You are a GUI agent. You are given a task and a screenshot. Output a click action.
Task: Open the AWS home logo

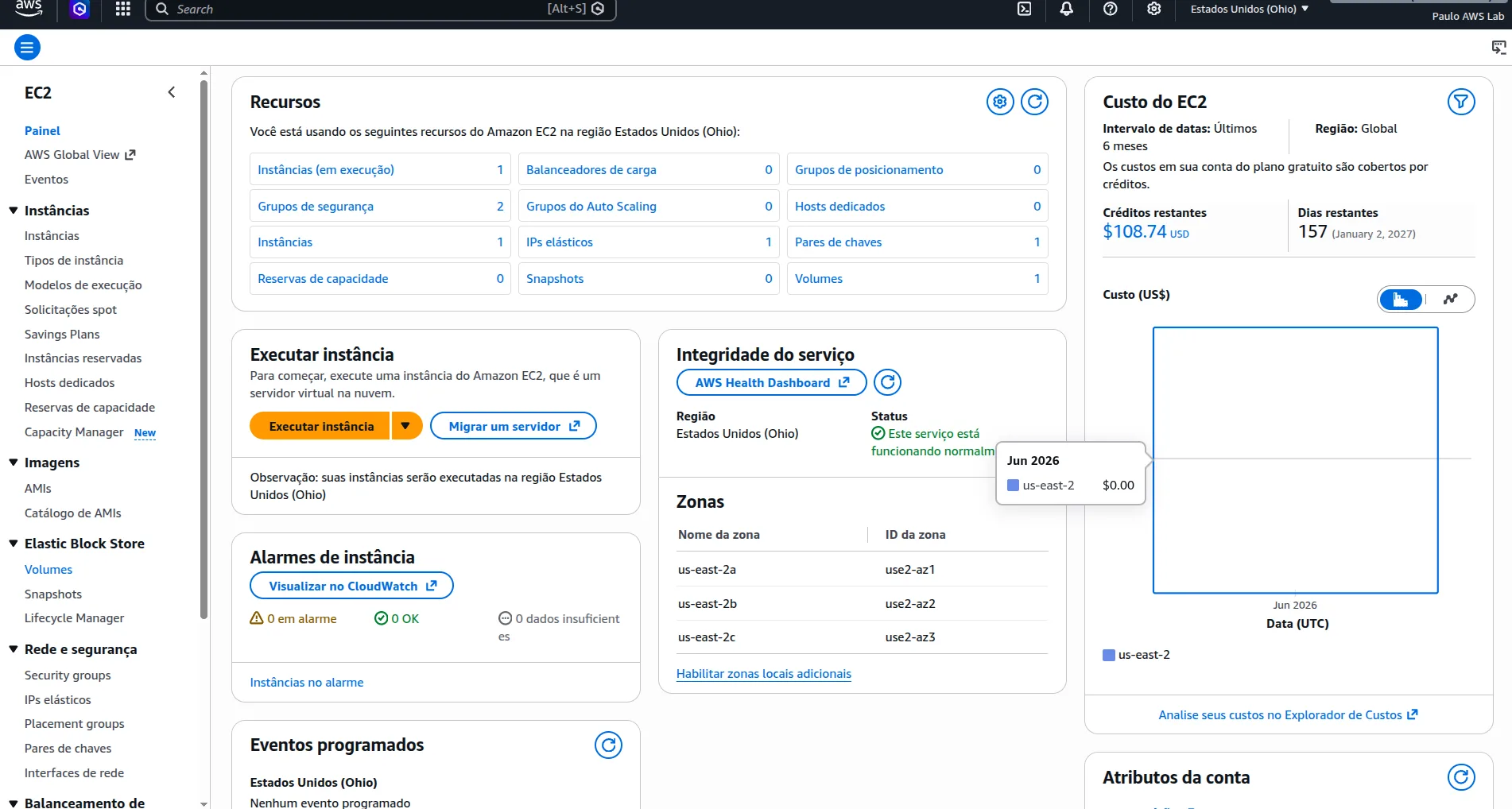(x=29, y=8)
